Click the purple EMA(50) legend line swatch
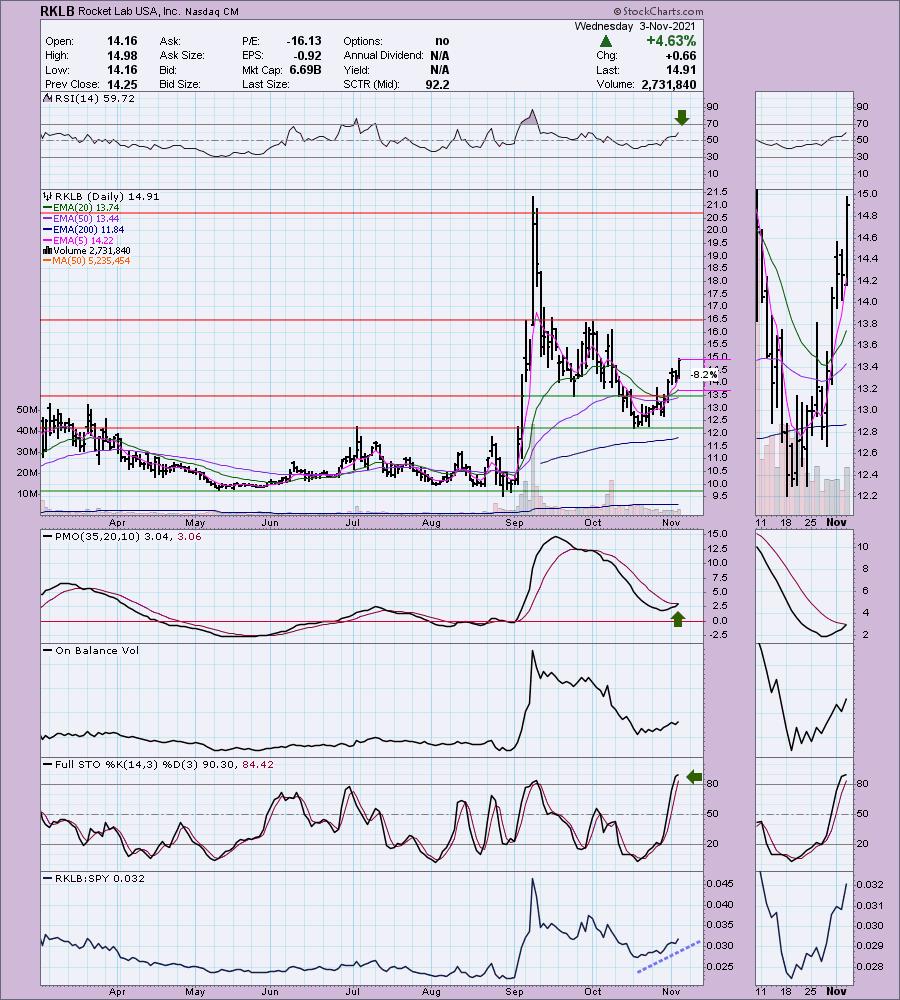This screenshot has height=1000, width=900. click(48, 219)
